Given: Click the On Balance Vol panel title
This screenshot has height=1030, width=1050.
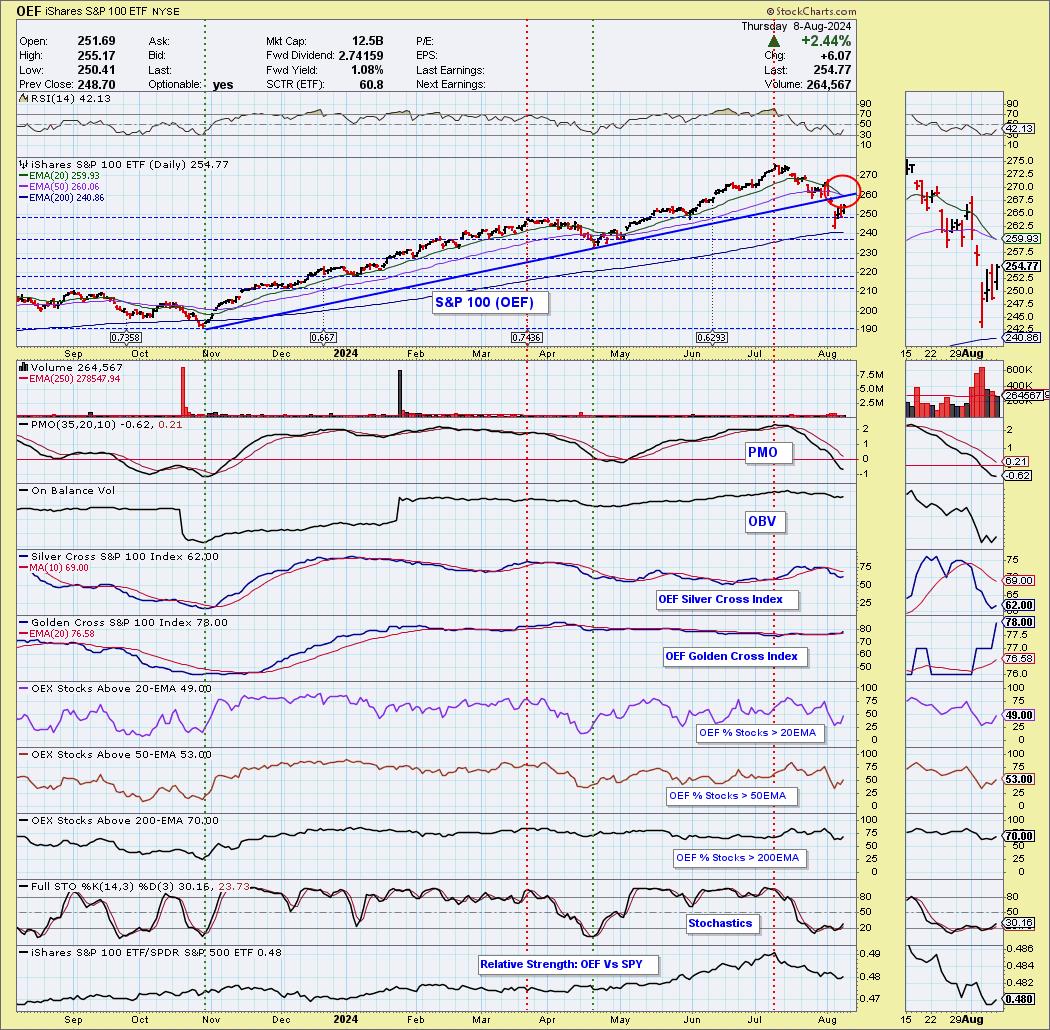Looking at the screenshot, I should [73, 490].
